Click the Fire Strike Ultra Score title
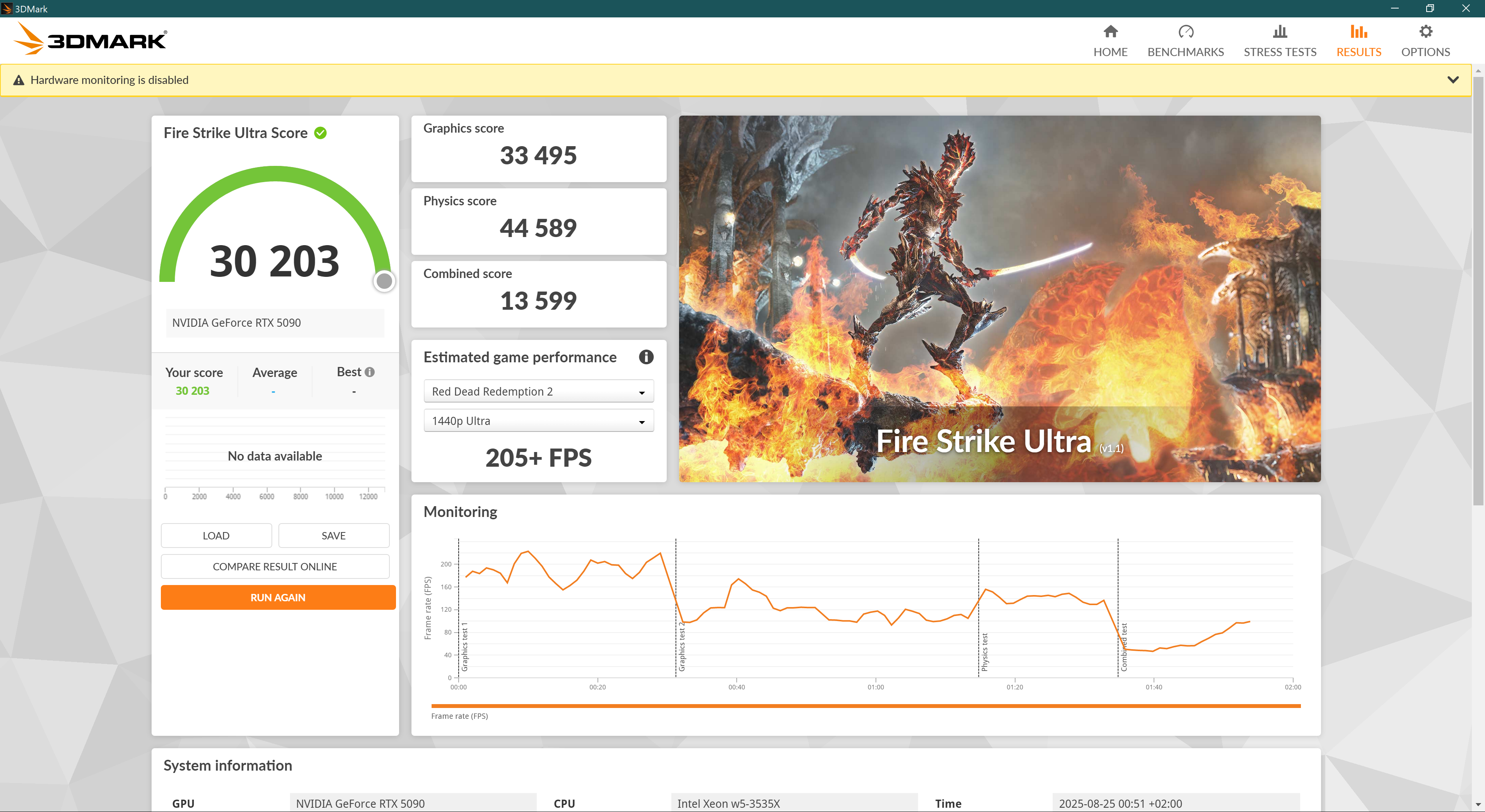 pos(235,133)
